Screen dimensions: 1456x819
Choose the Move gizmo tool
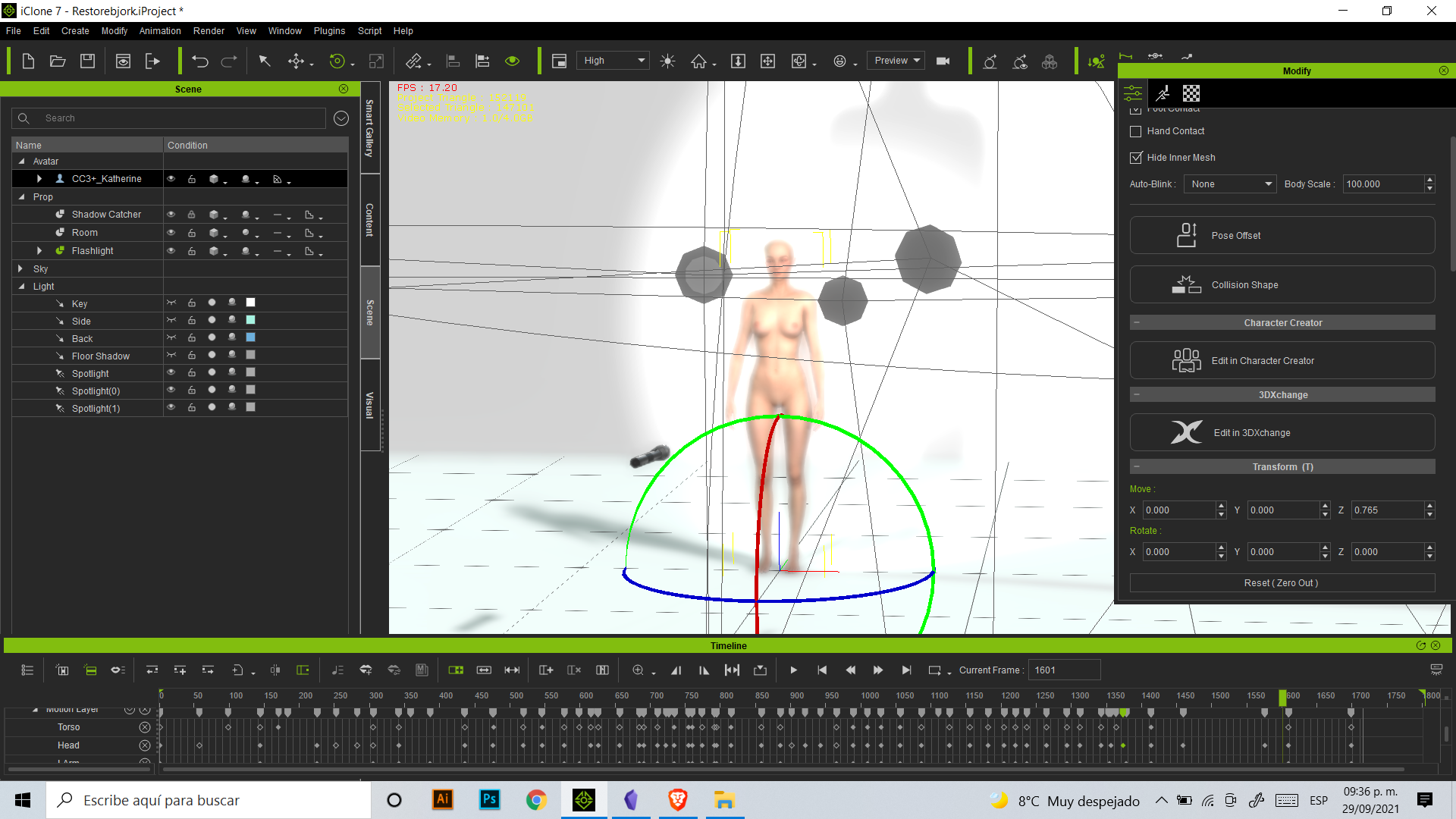click(x=297, y=61)
